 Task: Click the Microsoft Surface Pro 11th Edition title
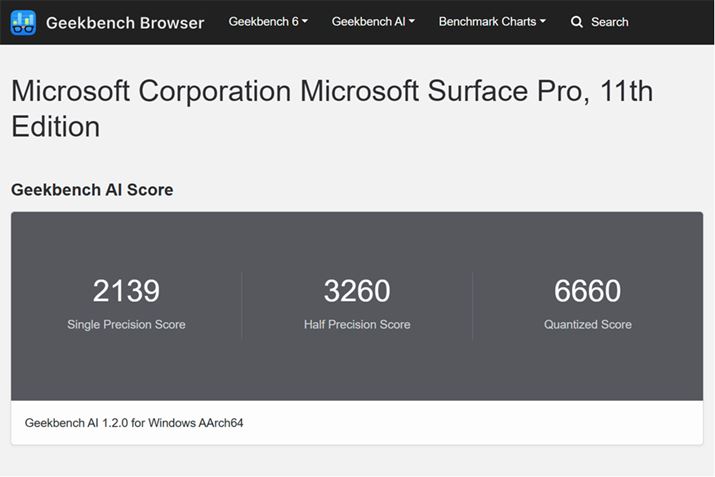point(332,108)
